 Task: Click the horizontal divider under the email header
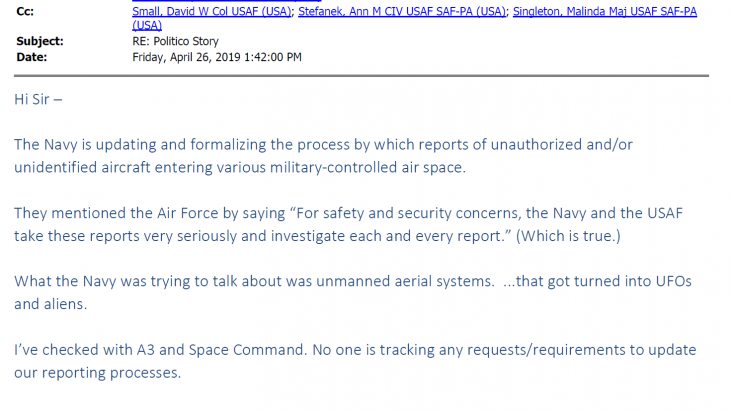pos(361,75)
